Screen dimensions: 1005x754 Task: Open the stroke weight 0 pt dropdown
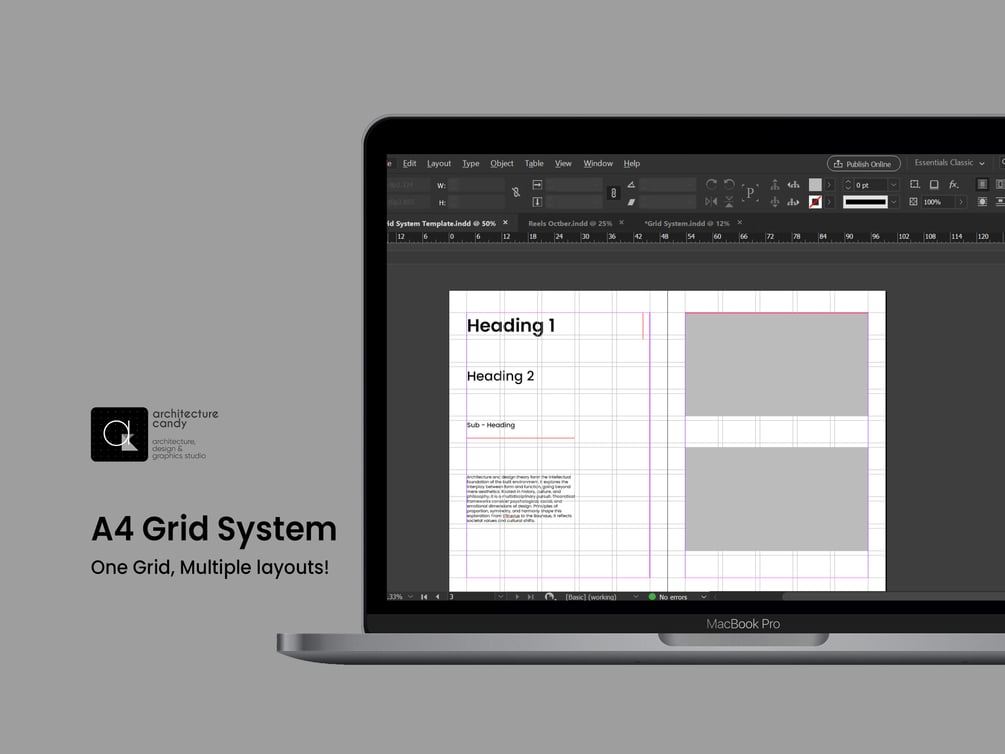pos(893,185)
